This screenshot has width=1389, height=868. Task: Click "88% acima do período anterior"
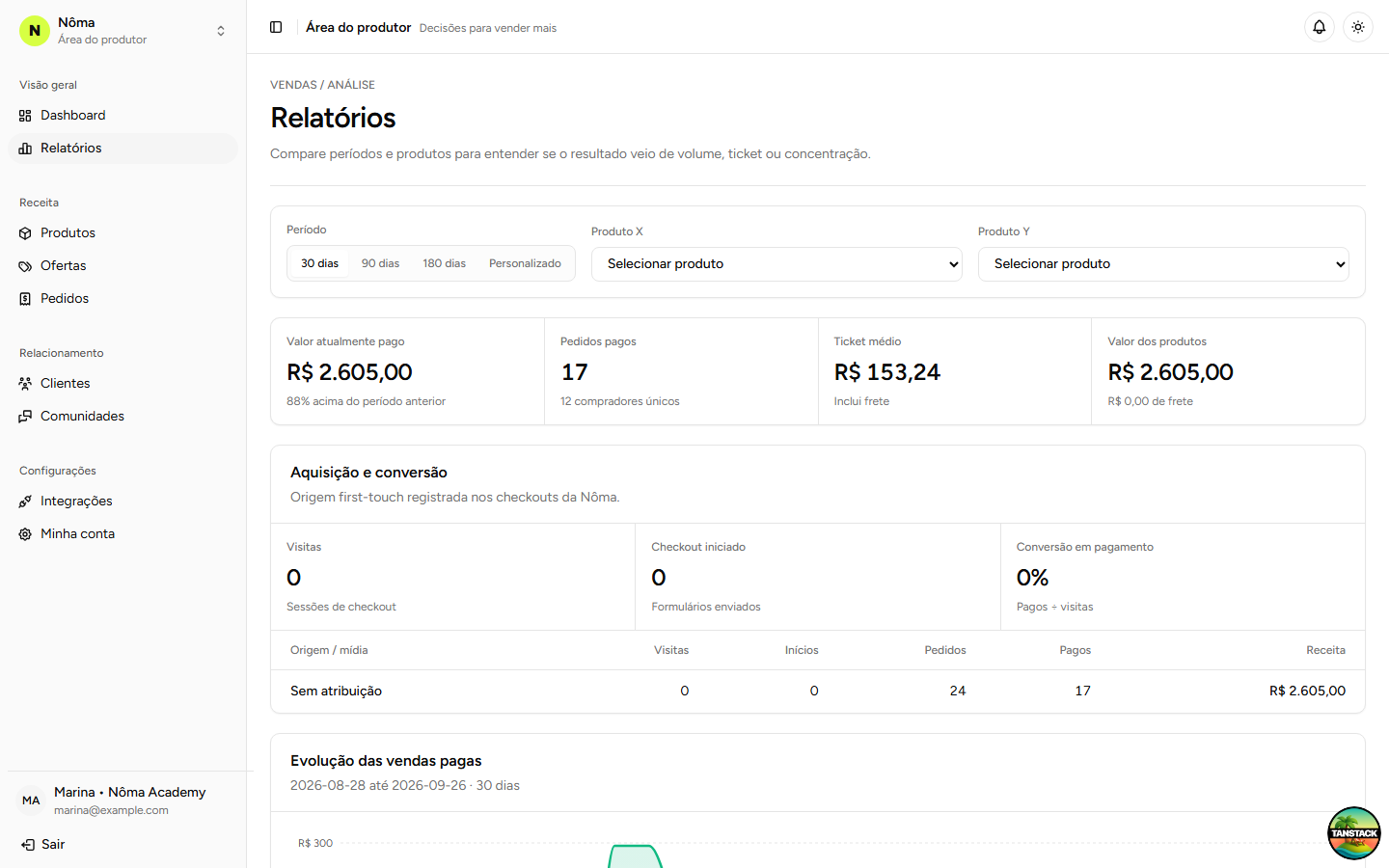tap(366, 401)
